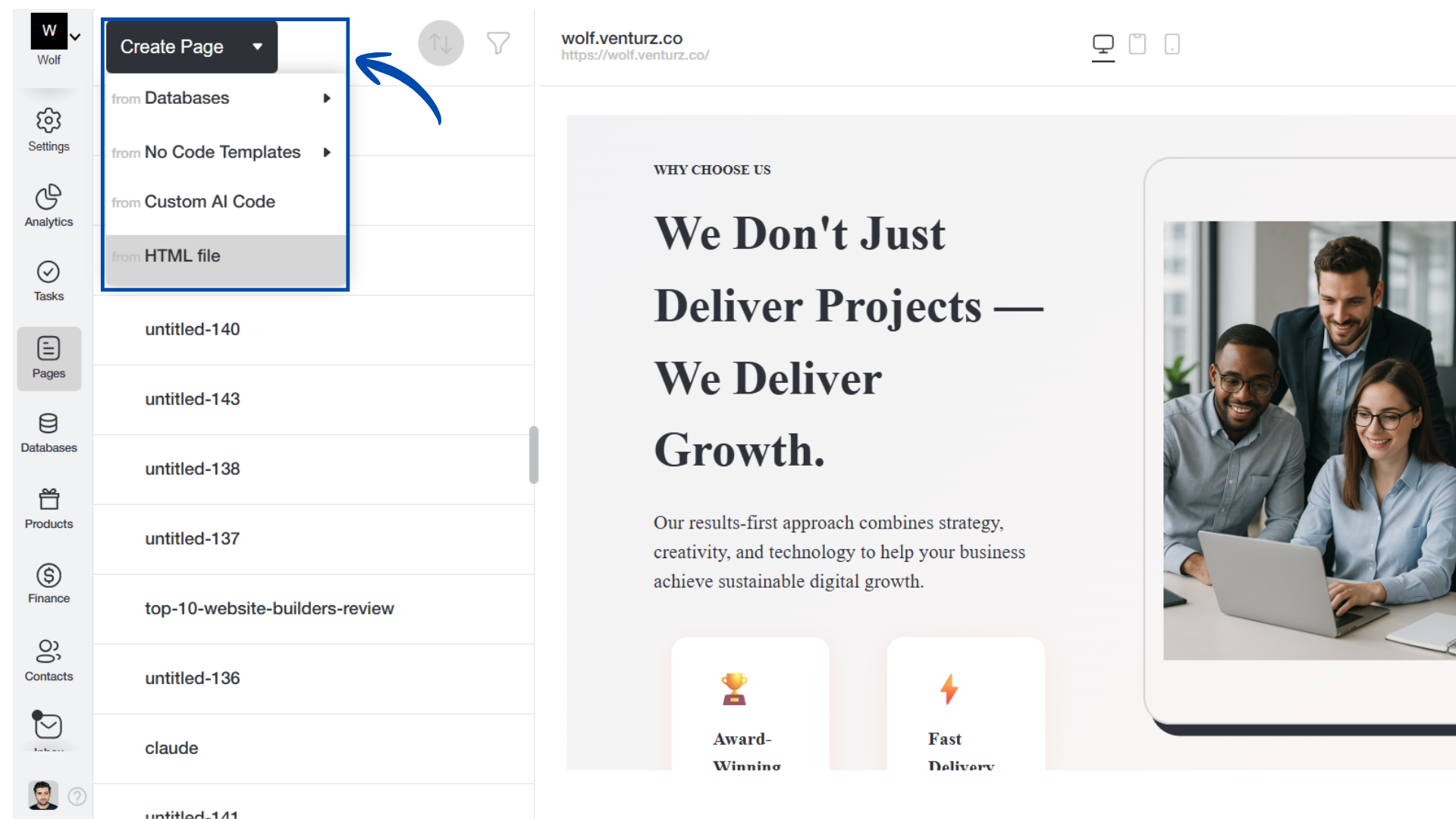Open the Contacts people icon
This screenshot has width=1456, height=819.
point(49,651)
